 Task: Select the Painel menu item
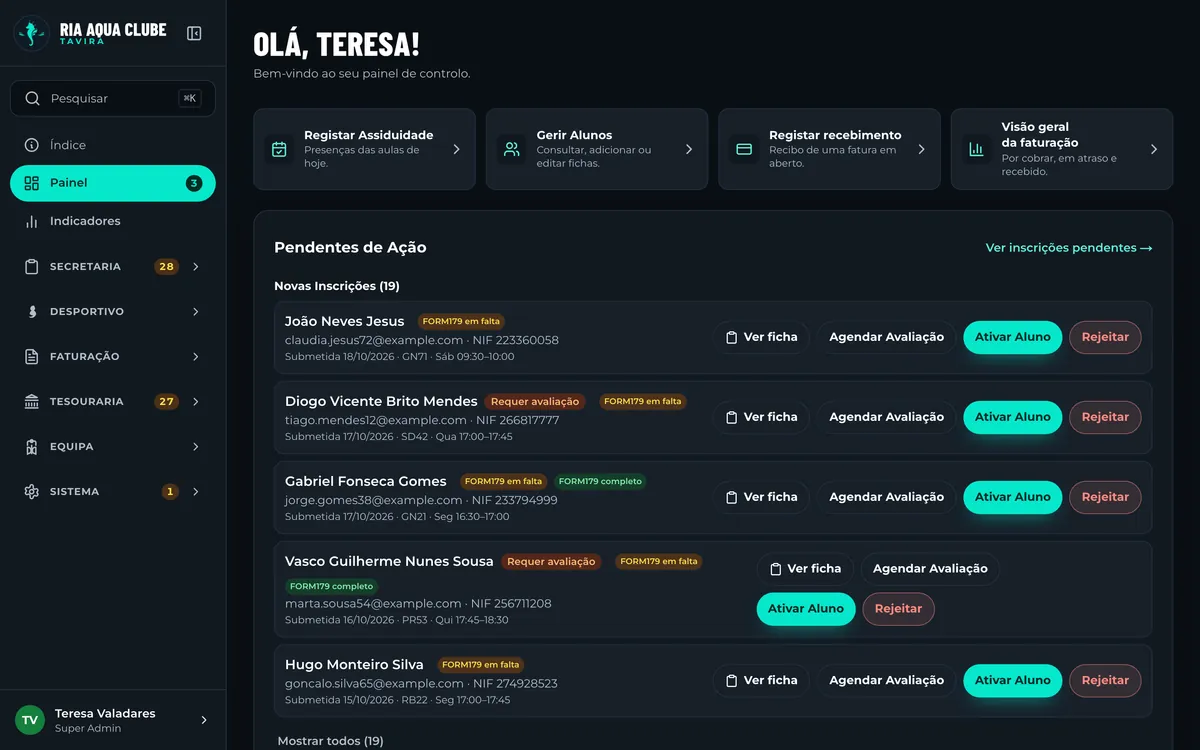113,183
